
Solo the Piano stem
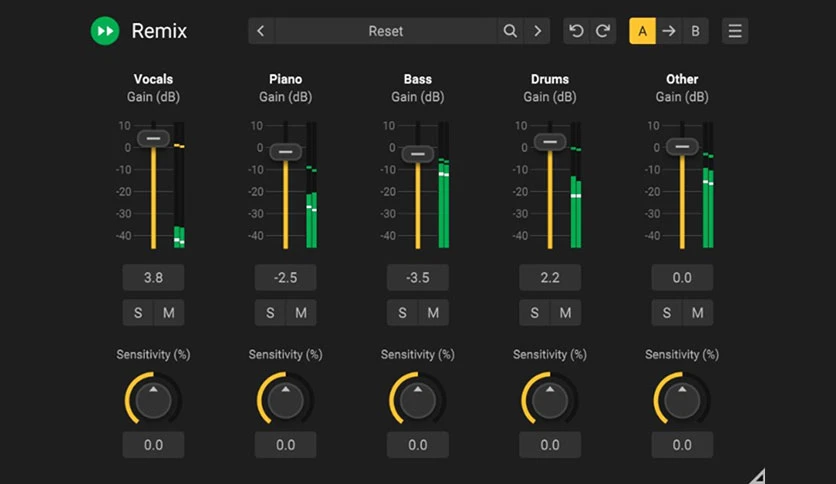pyautogui.click(x=270, y=313)
